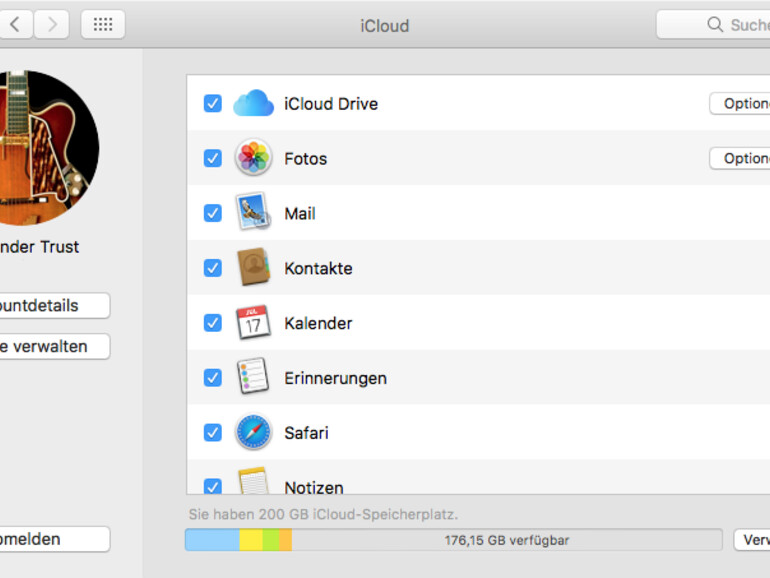The image size is (770, 578).
Task: Click the 'Mail' label
Action: pyautogui.click(x=300, y=214)
